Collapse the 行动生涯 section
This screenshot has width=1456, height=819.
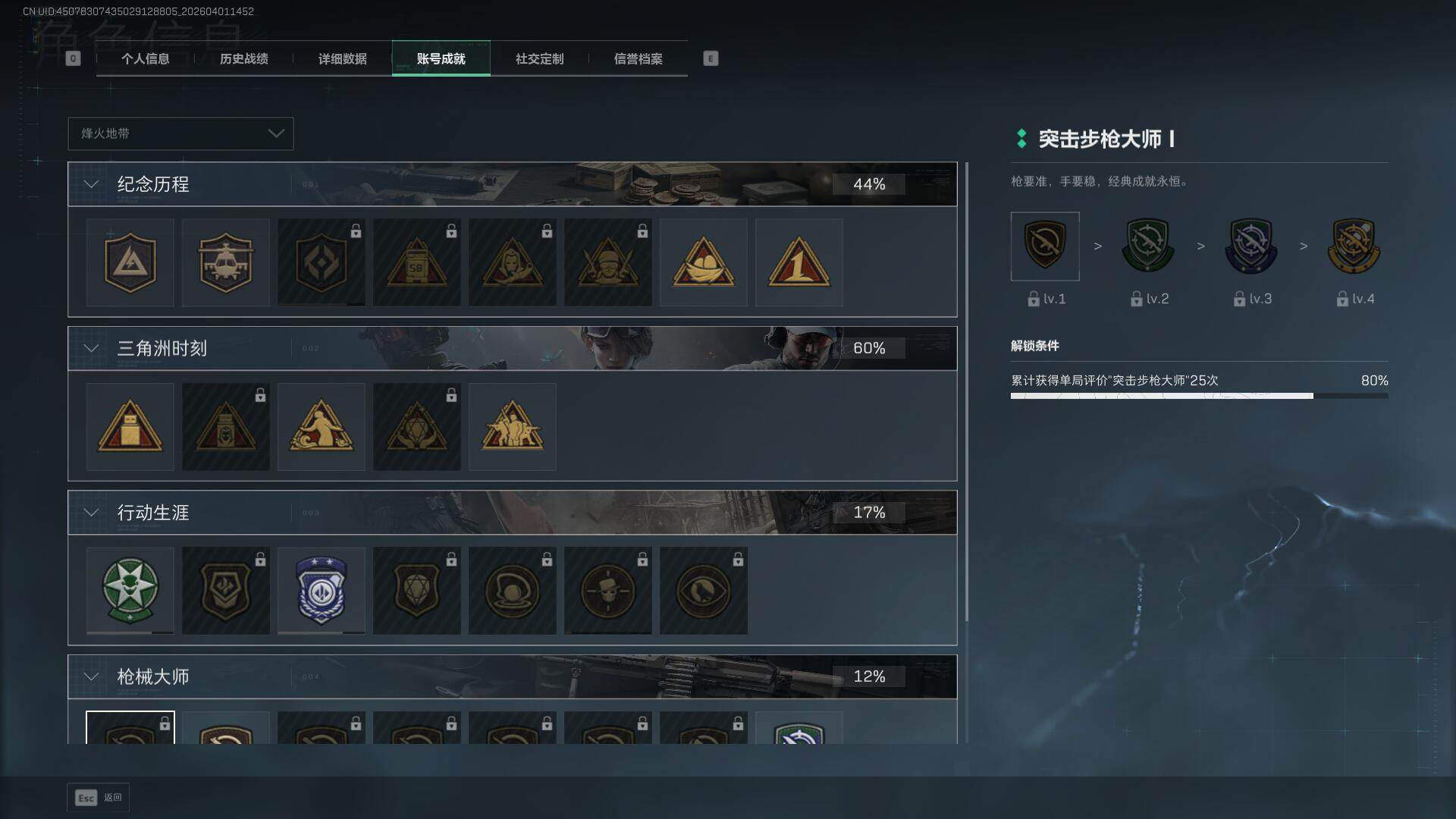point(91,513)
